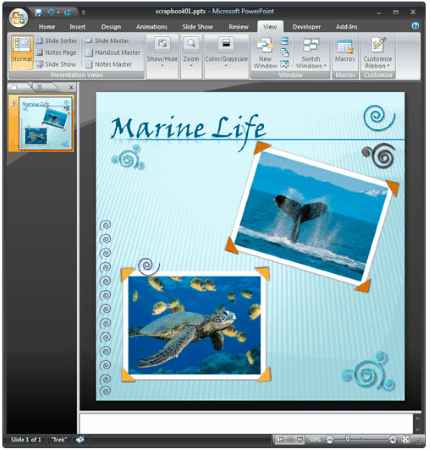Image resolution: width=430 pixels, height=450 pixels.
Task: Start Slide Show from status bar
Action: tap(300, 440)
